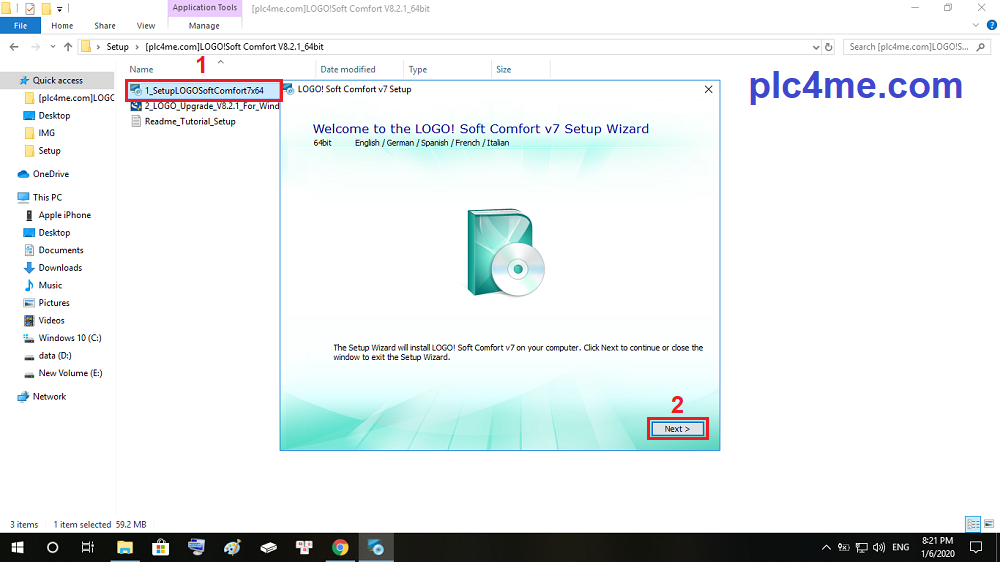The width and height of the screenshot is (1000, 562).
Task: Change the ENG input language
Action: pyautogui.click(x=901, y=547)
